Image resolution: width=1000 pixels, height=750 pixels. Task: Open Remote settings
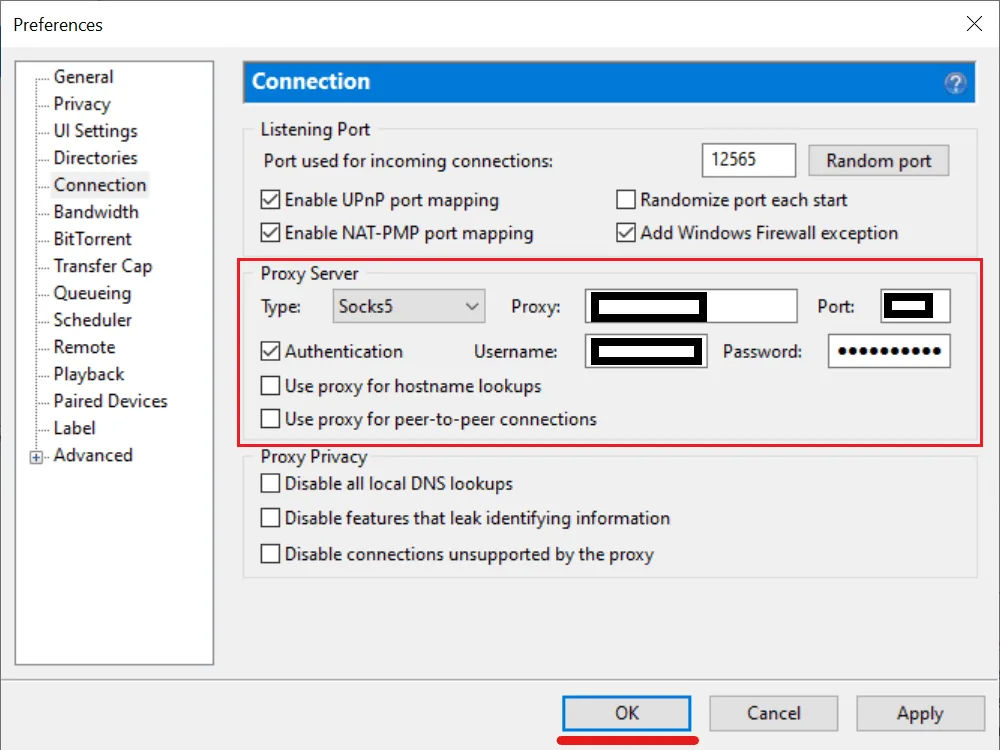tap(85, 347)
